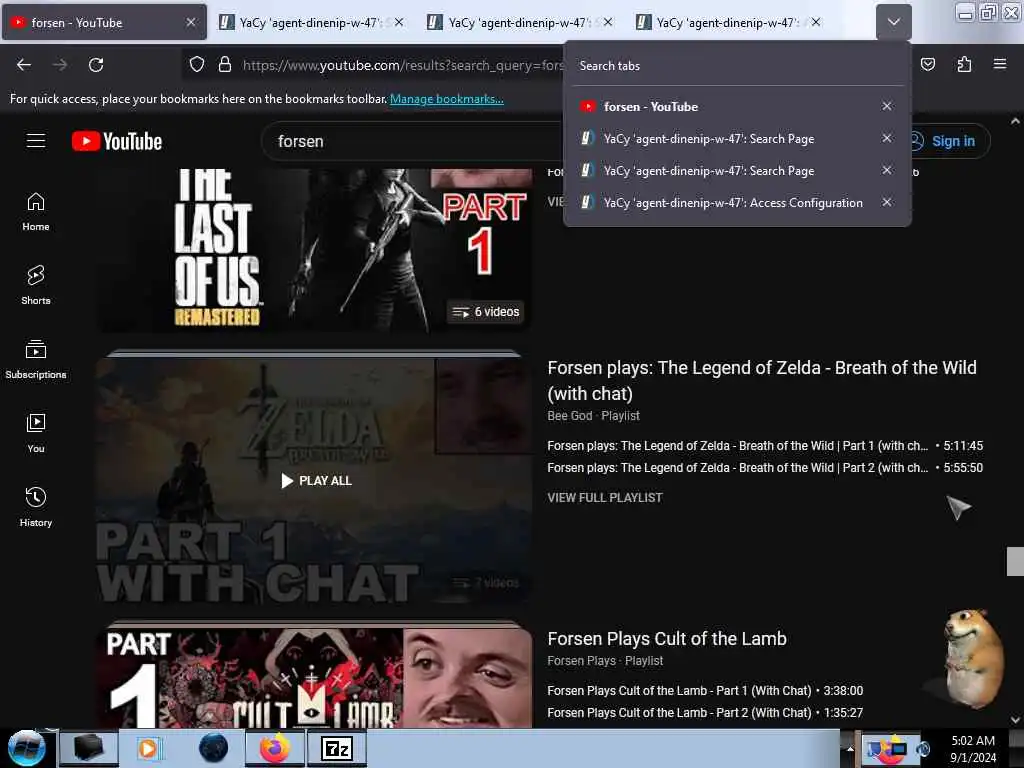1024x768 pixels.
Task: Click the scrollbar up arrow
Action: click(1015, 121)
